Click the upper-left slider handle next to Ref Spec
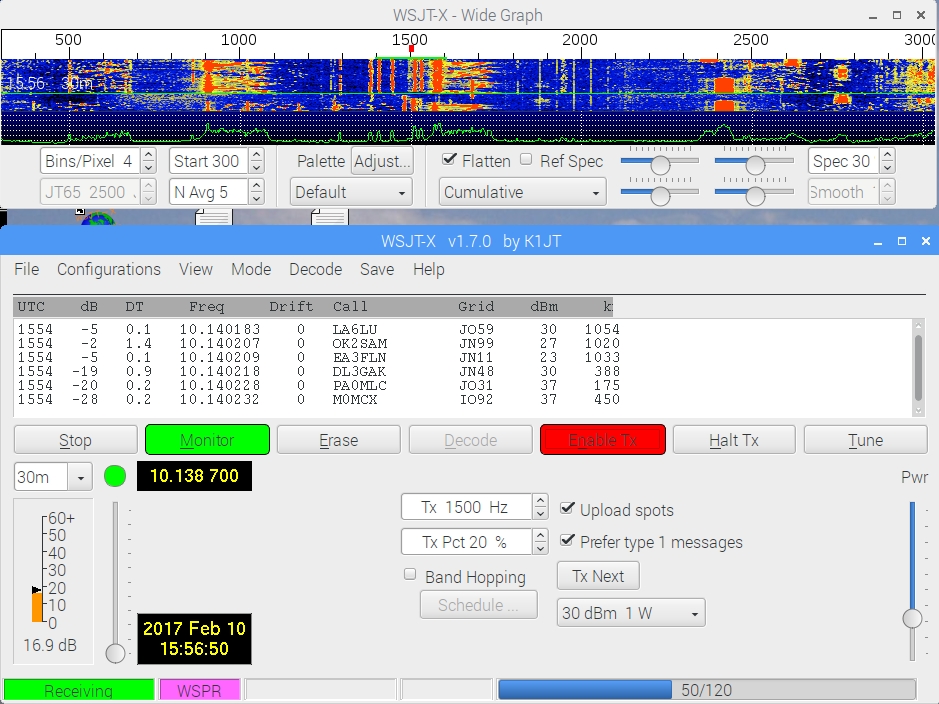The width and height of the screenshot is (939, 704). pyautogui.click(x=660, y=165)
